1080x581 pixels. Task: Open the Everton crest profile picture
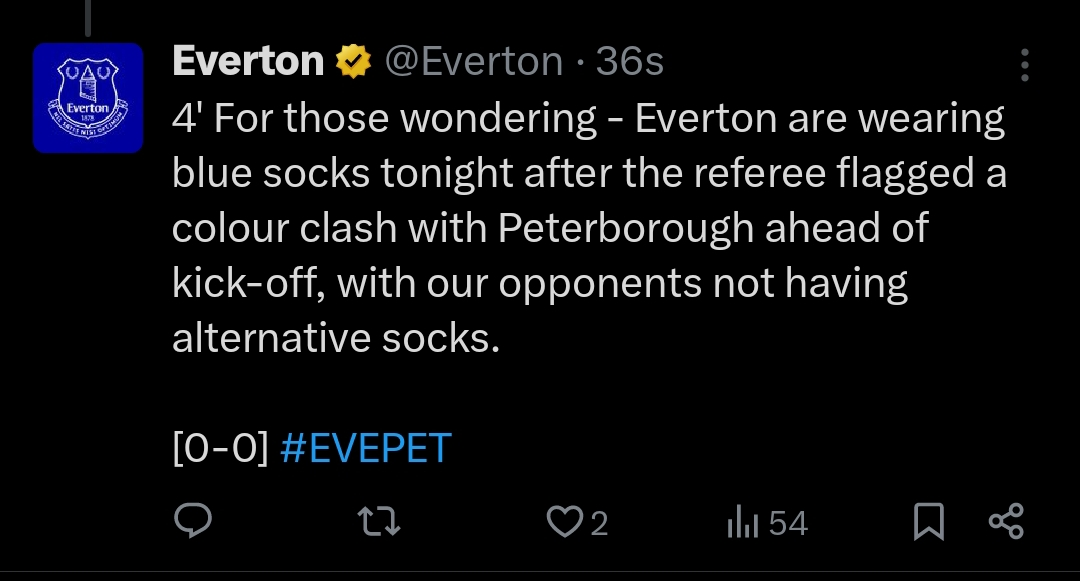[88, 98]
